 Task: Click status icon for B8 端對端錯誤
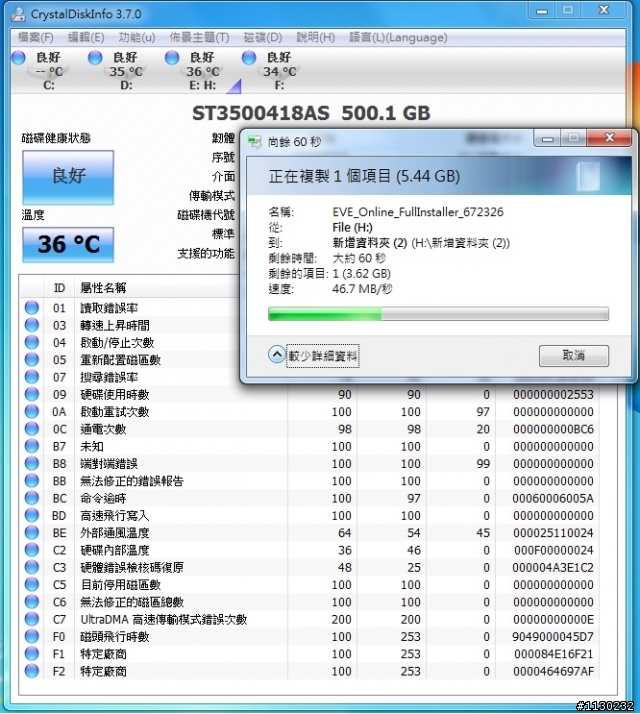click(31, 464)
